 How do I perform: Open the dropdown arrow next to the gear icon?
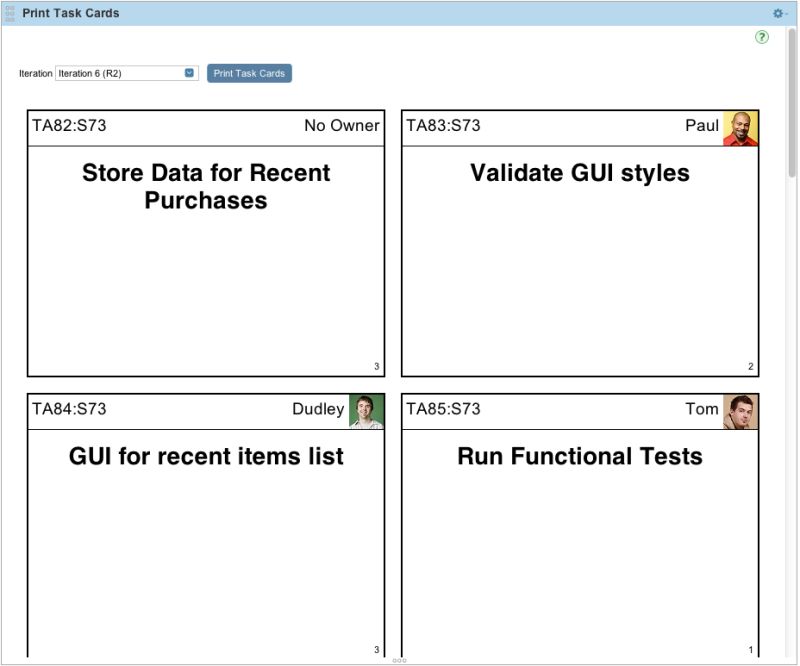(x=788, y=13)
